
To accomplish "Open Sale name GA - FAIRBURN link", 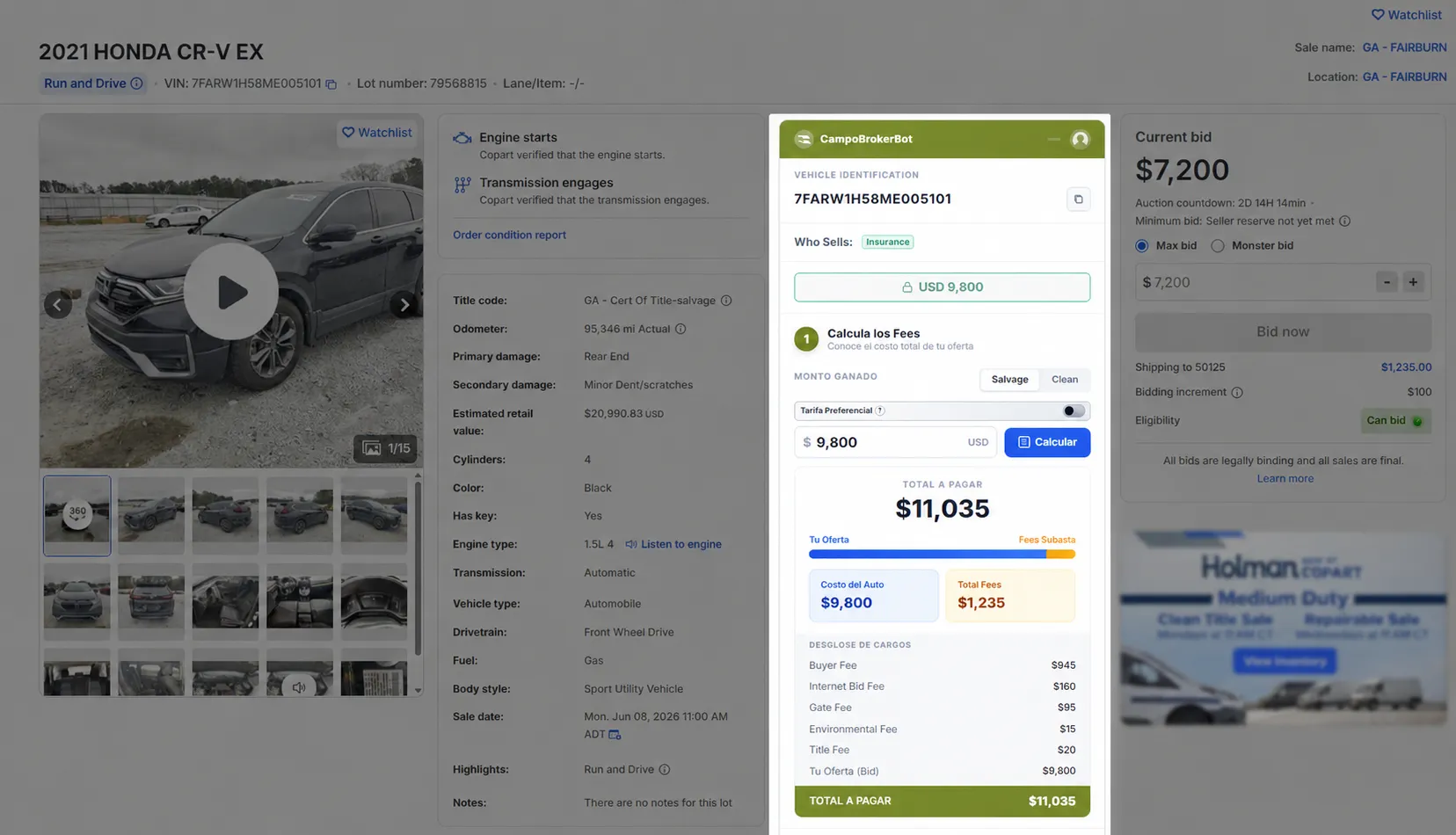I will click(1404, 47).
